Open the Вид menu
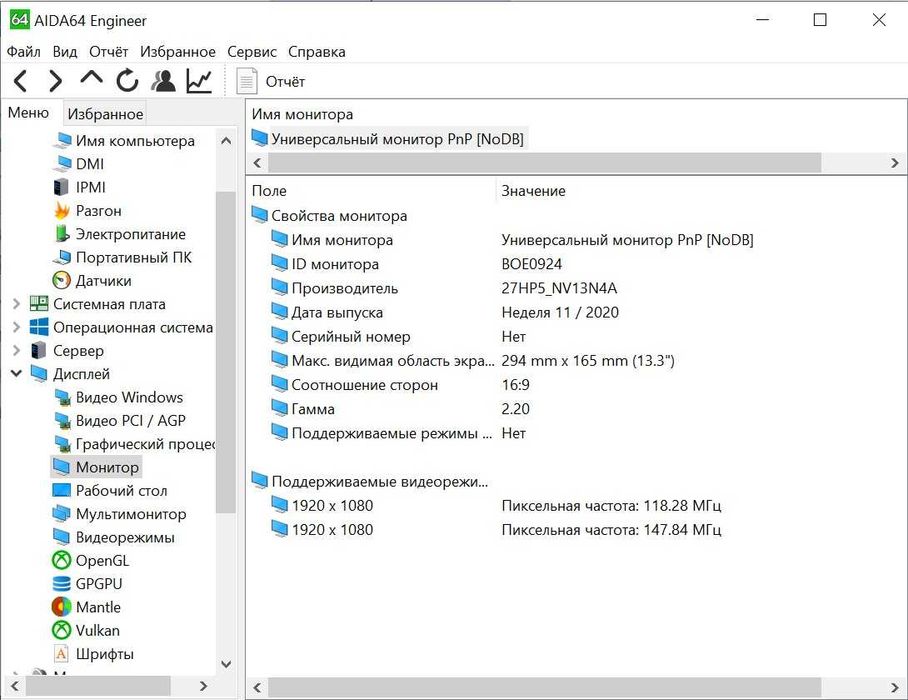The height and width of the screenshot is (700, 908). click(x=65, y=52)
